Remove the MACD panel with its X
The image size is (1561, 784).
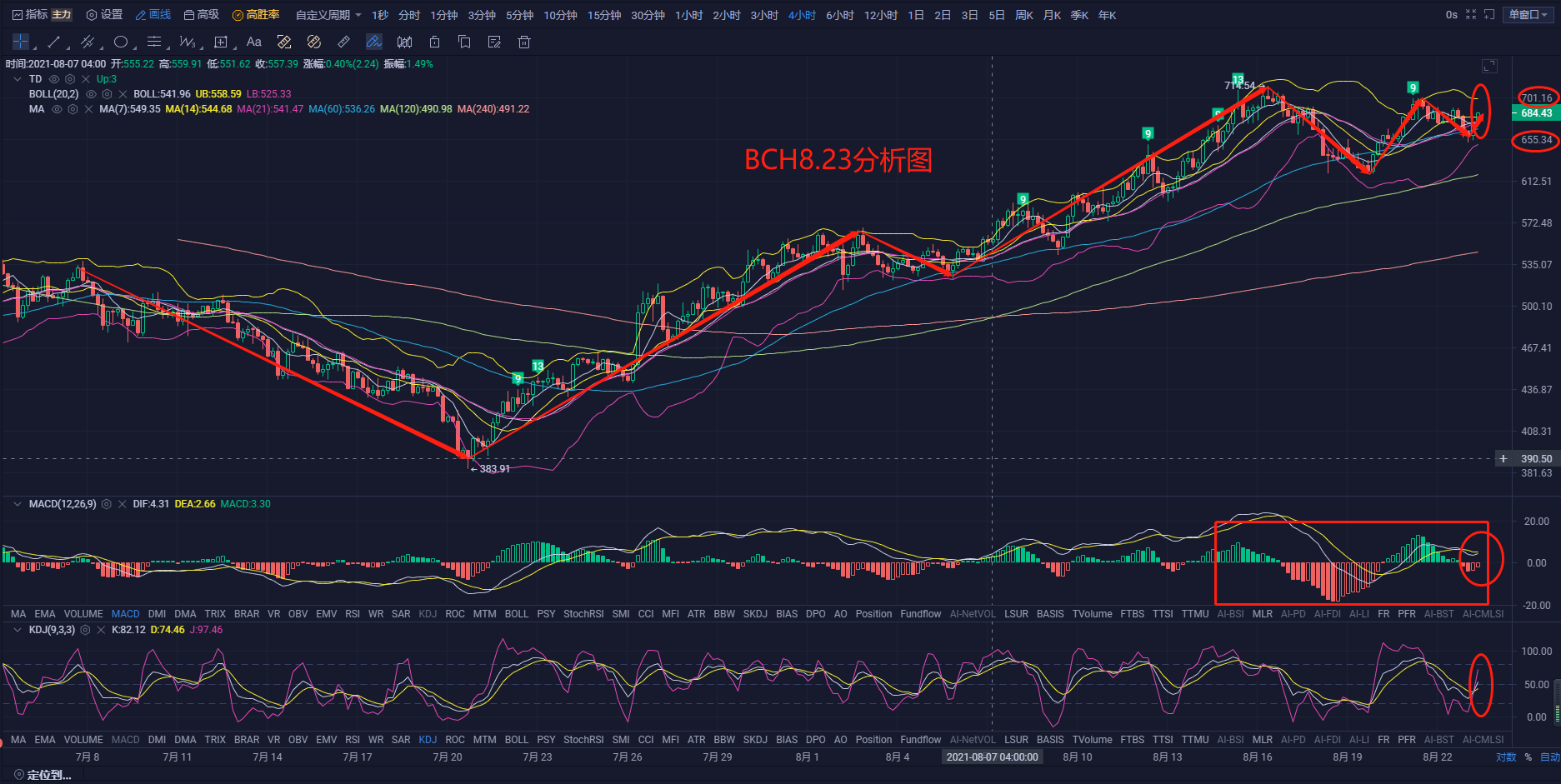point(123,504)
